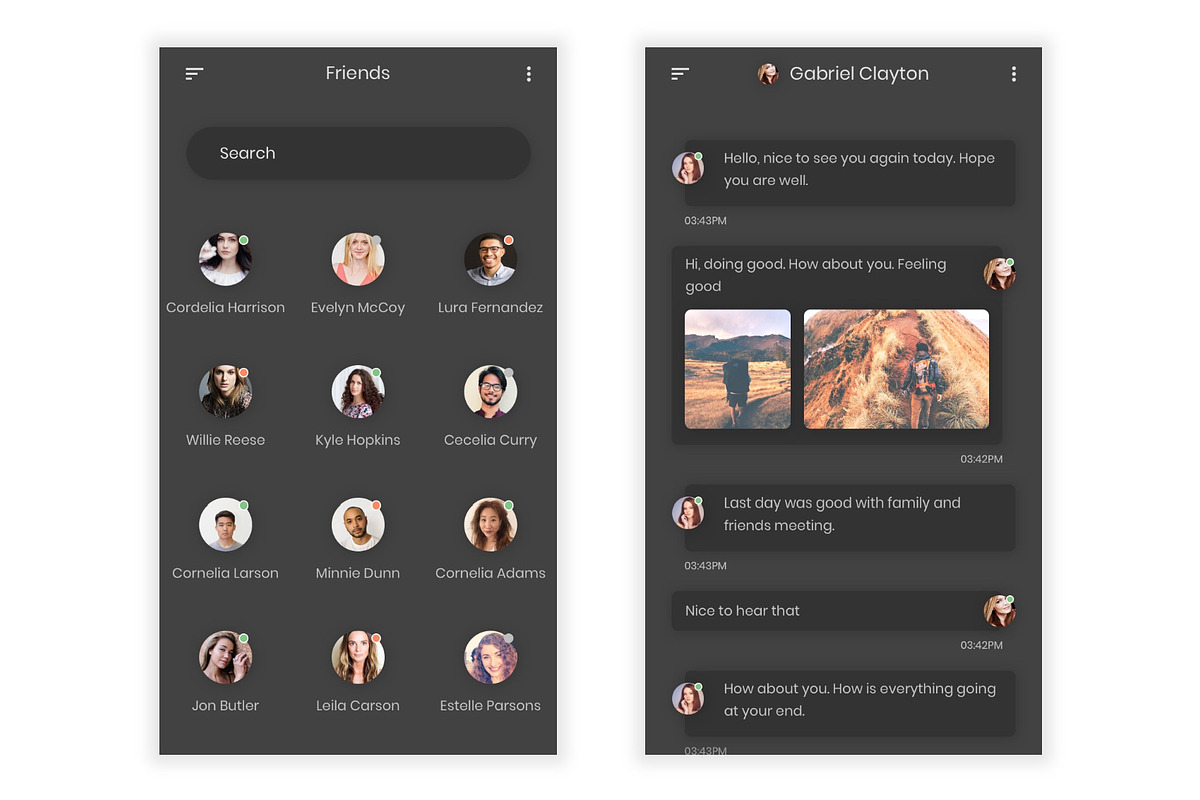Viewport: 1200px width, 800px height.
Task: Select Cordelia Harrison's profile picture
Action: tap(225, 257)
